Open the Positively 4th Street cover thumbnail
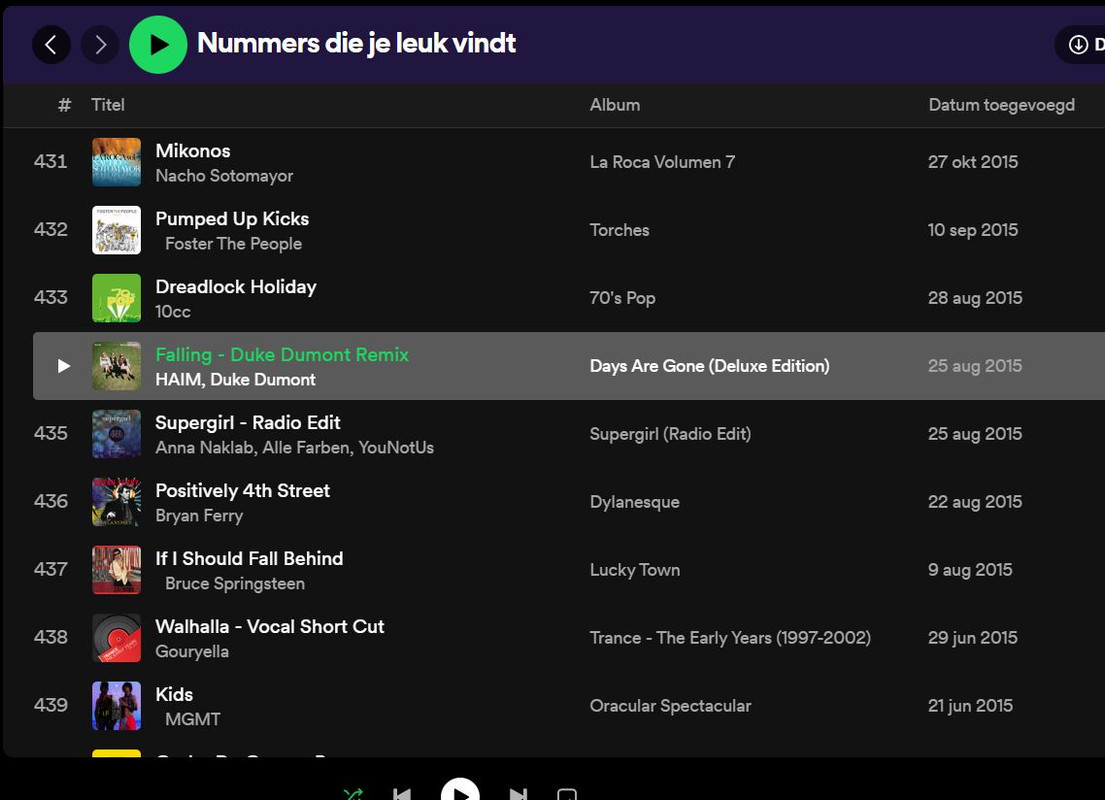The image size is (1105, 800). (116, 502)
